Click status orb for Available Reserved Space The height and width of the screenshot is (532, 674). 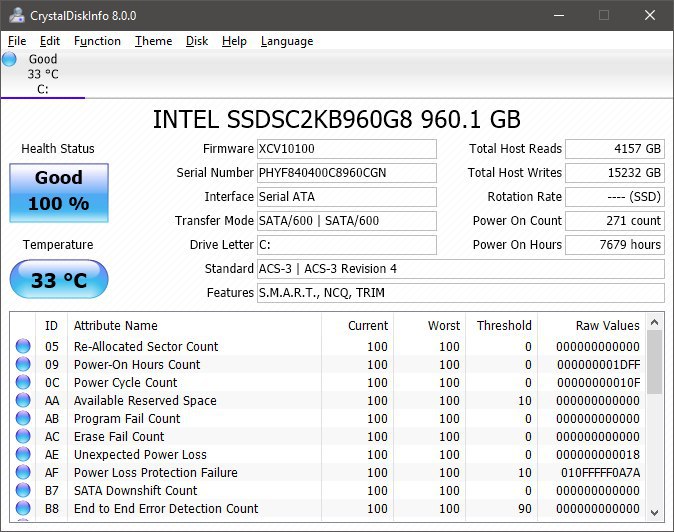coord(23,400)
